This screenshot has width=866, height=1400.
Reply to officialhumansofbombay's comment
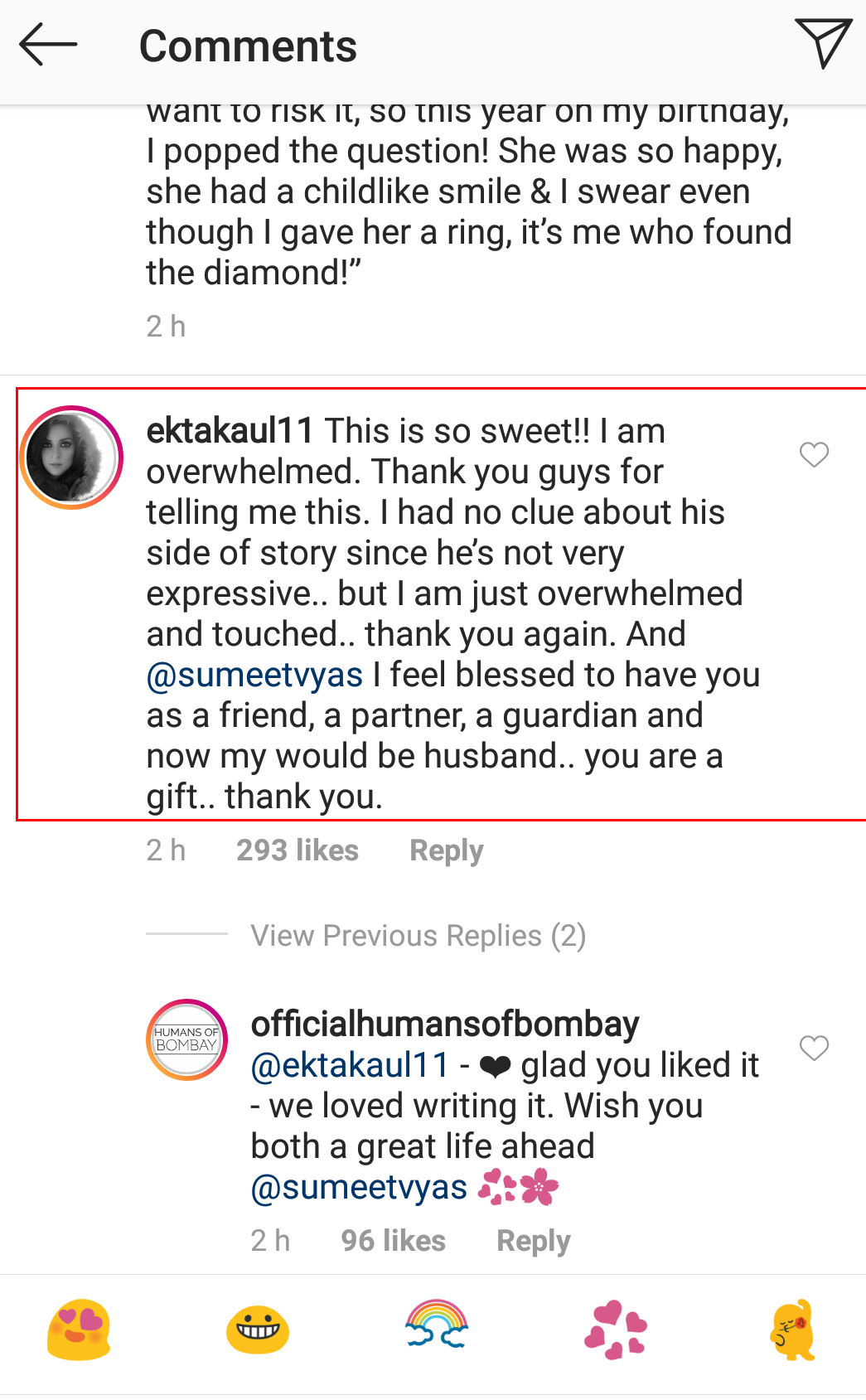[533, 1240]
